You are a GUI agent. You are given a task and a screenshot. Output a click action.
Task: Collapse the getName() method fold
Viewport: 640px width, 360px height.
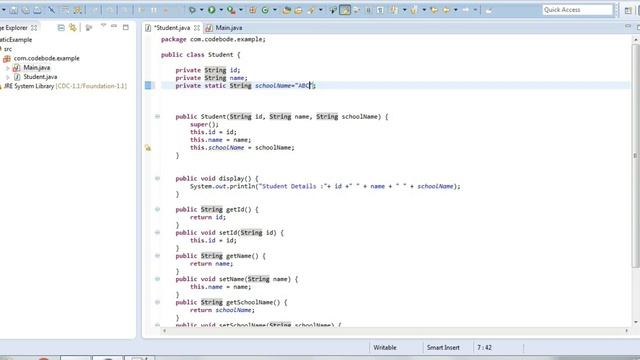(158, 256)
